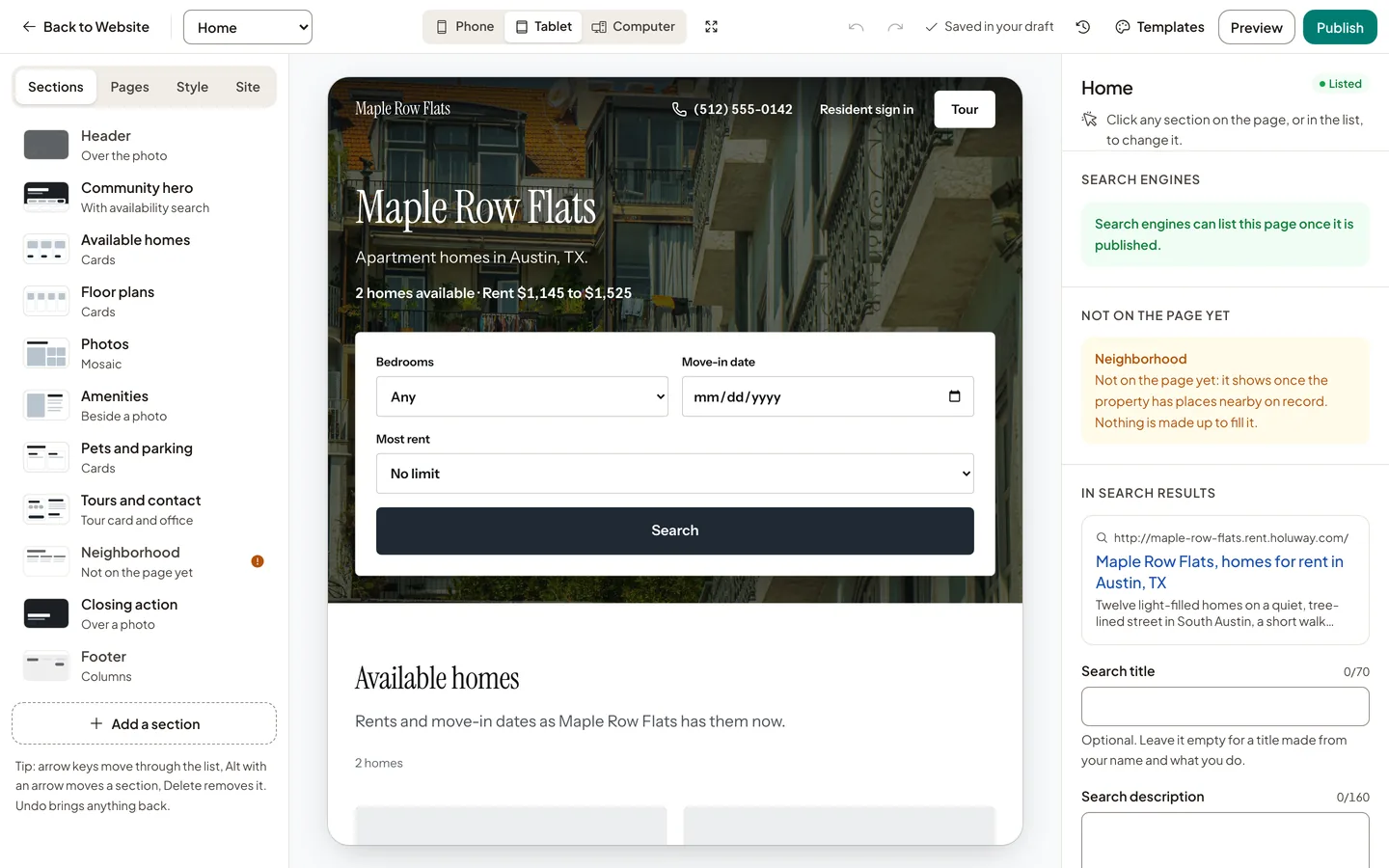Switch preview to Phone
1389x868 pixels.
coord(465,27)
